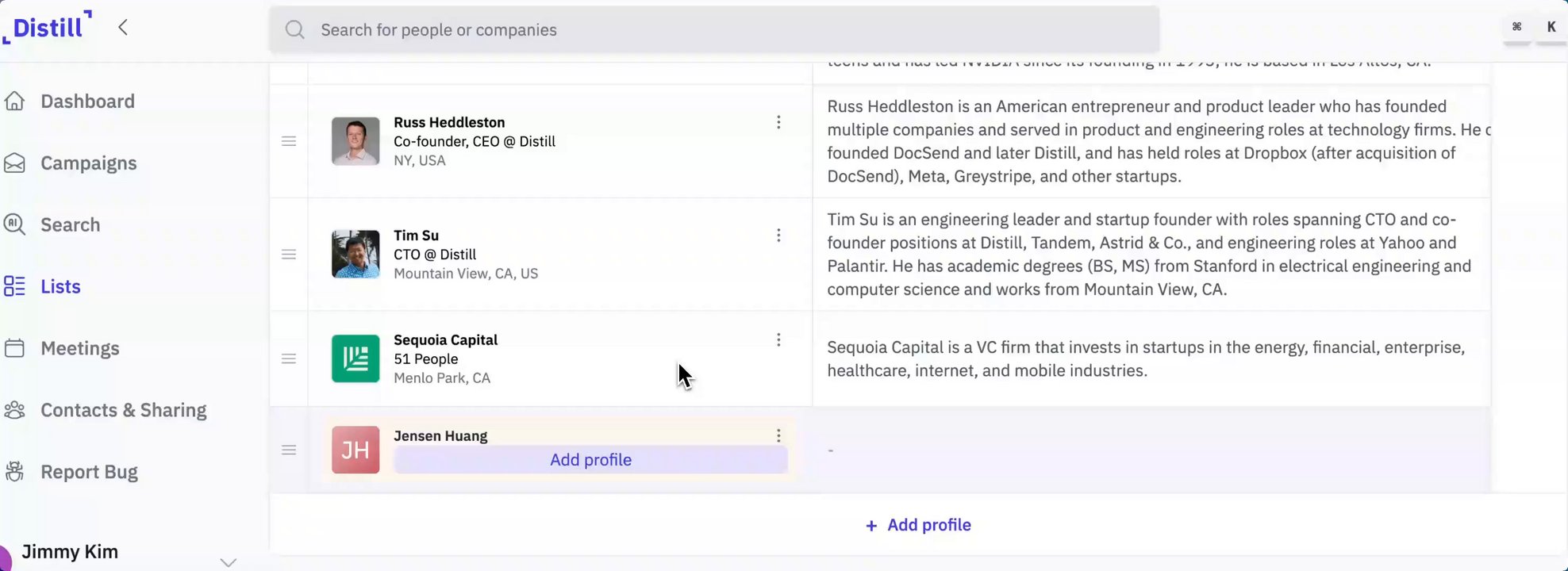Open the three-dot menu for Jensen Huang

click(778, 436)
